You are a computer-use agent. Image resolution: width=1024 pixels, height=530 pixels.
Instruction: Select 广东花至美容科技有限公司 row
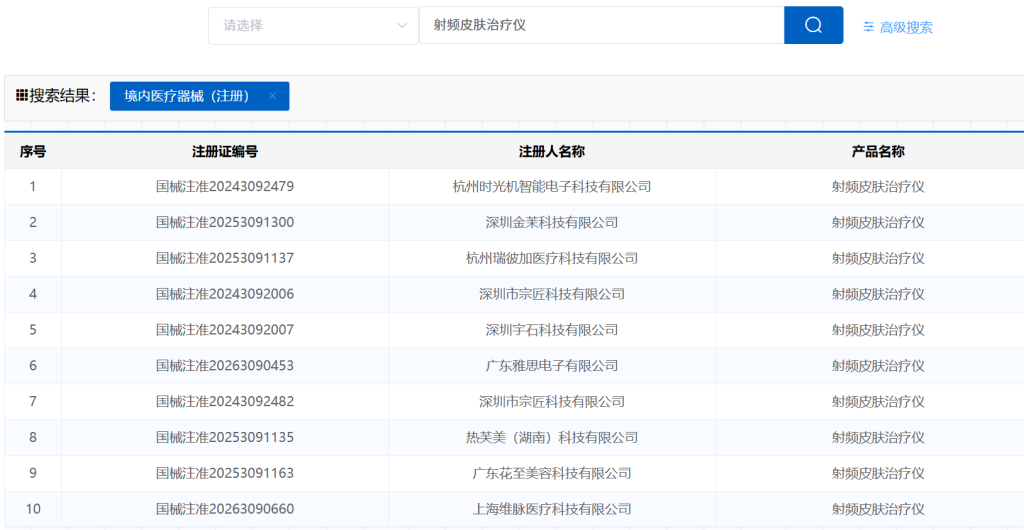click(551, 473)
